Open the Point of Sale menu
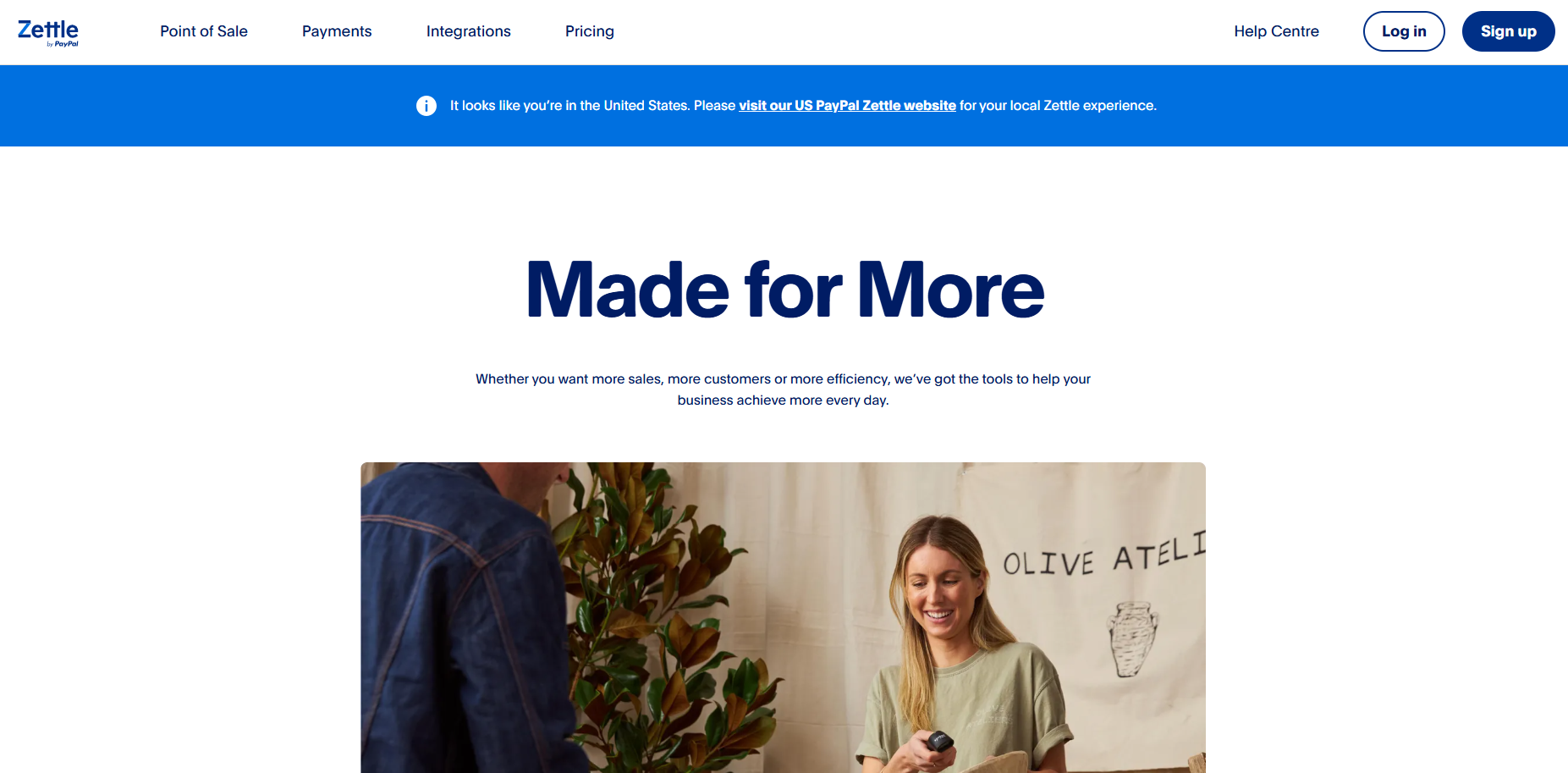This screenshot has width=1568, height=773. (x=204, y=31)
